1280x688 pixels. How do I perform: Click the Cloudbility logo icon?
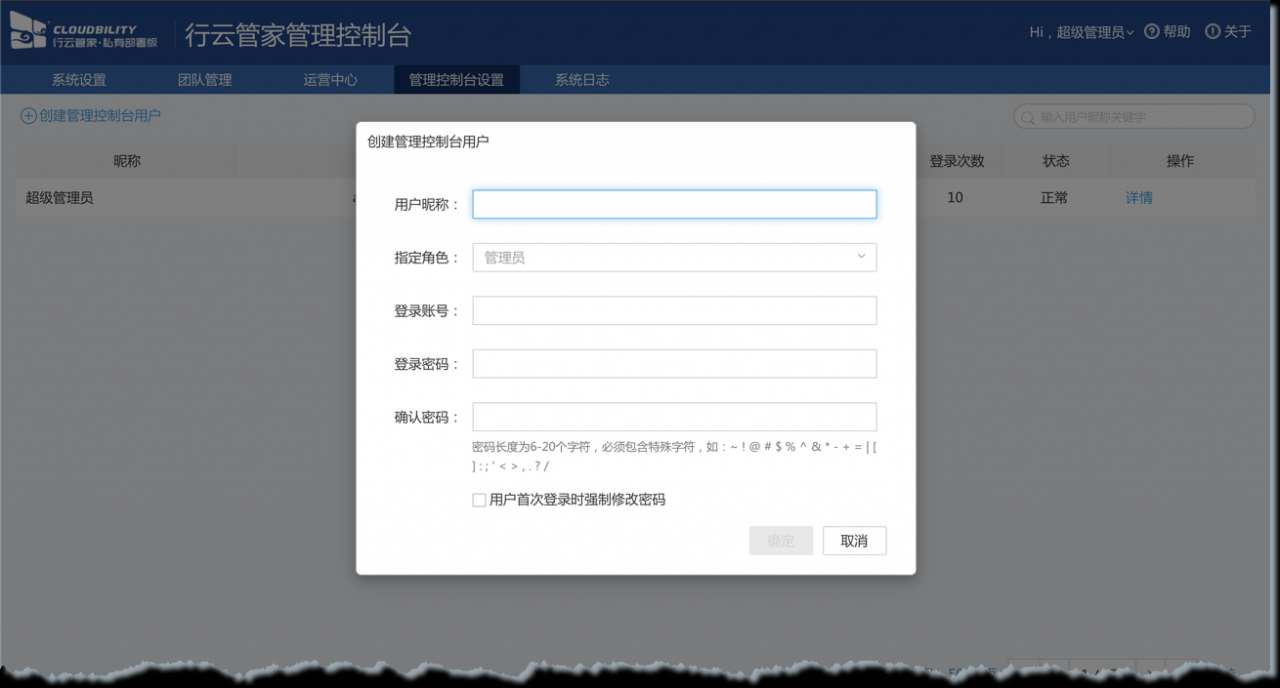click(x=28, y=31)
